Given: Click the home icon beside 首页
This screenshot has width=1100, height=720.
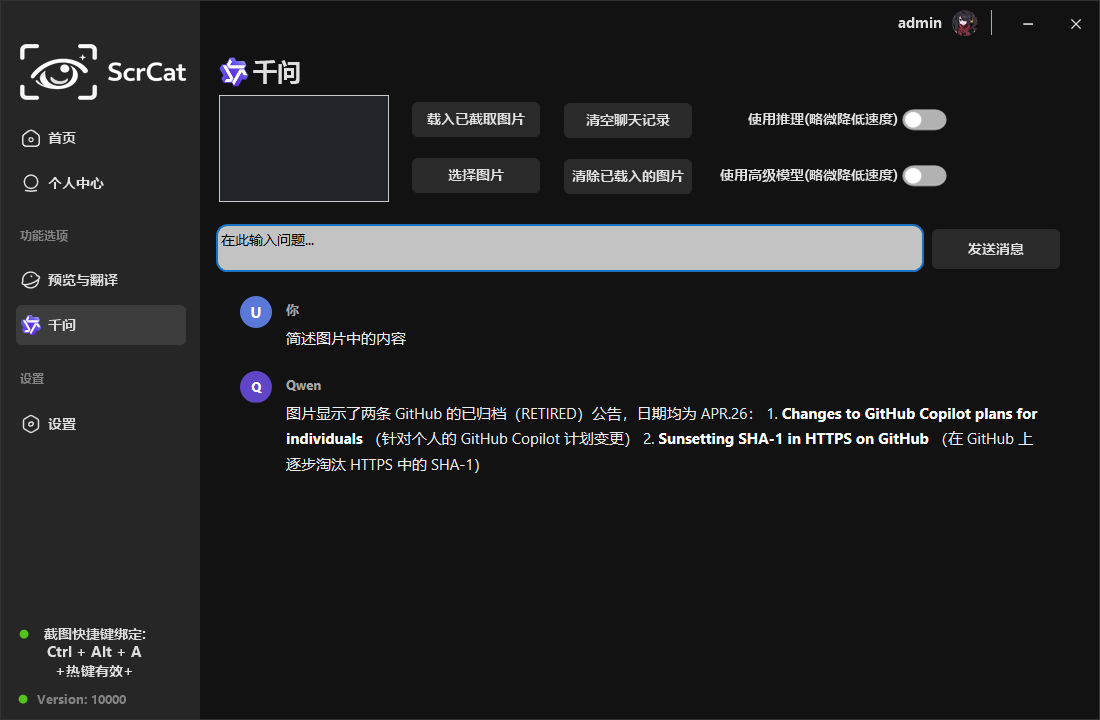Looking at the screenshot, I should (31, 138).
